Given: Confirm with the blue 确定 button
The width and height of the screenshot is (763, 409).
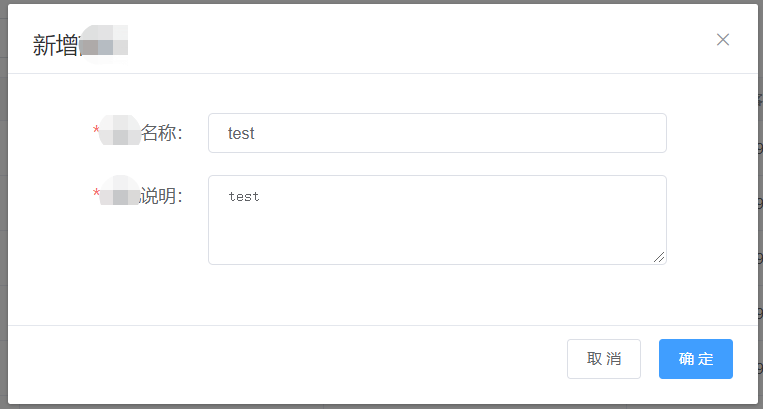Looking at the screenshot, I should click(x=695, y=358).
